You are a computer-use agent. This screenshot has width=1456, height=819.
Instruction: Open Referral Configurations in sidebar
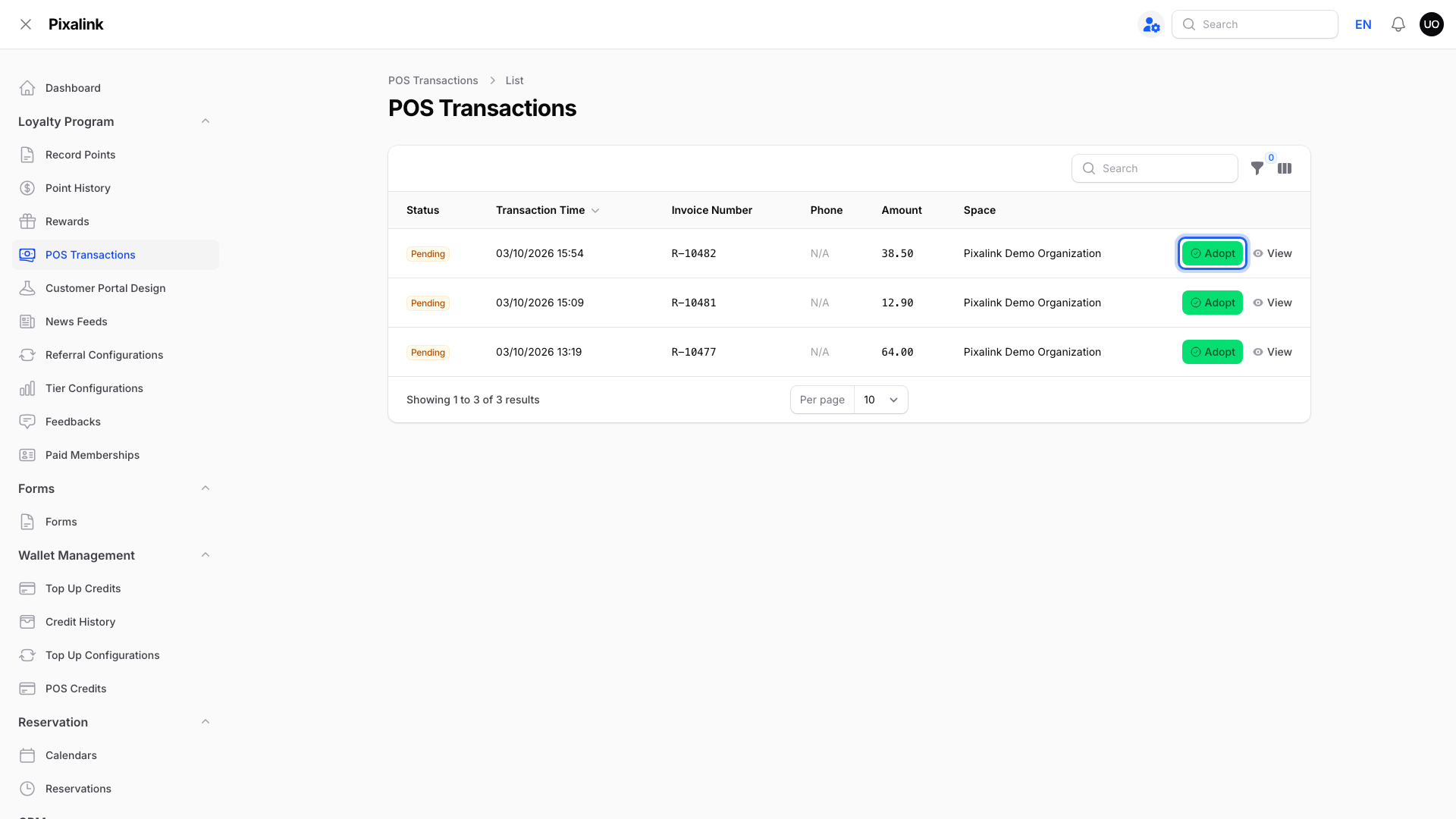tap(115, 355)
